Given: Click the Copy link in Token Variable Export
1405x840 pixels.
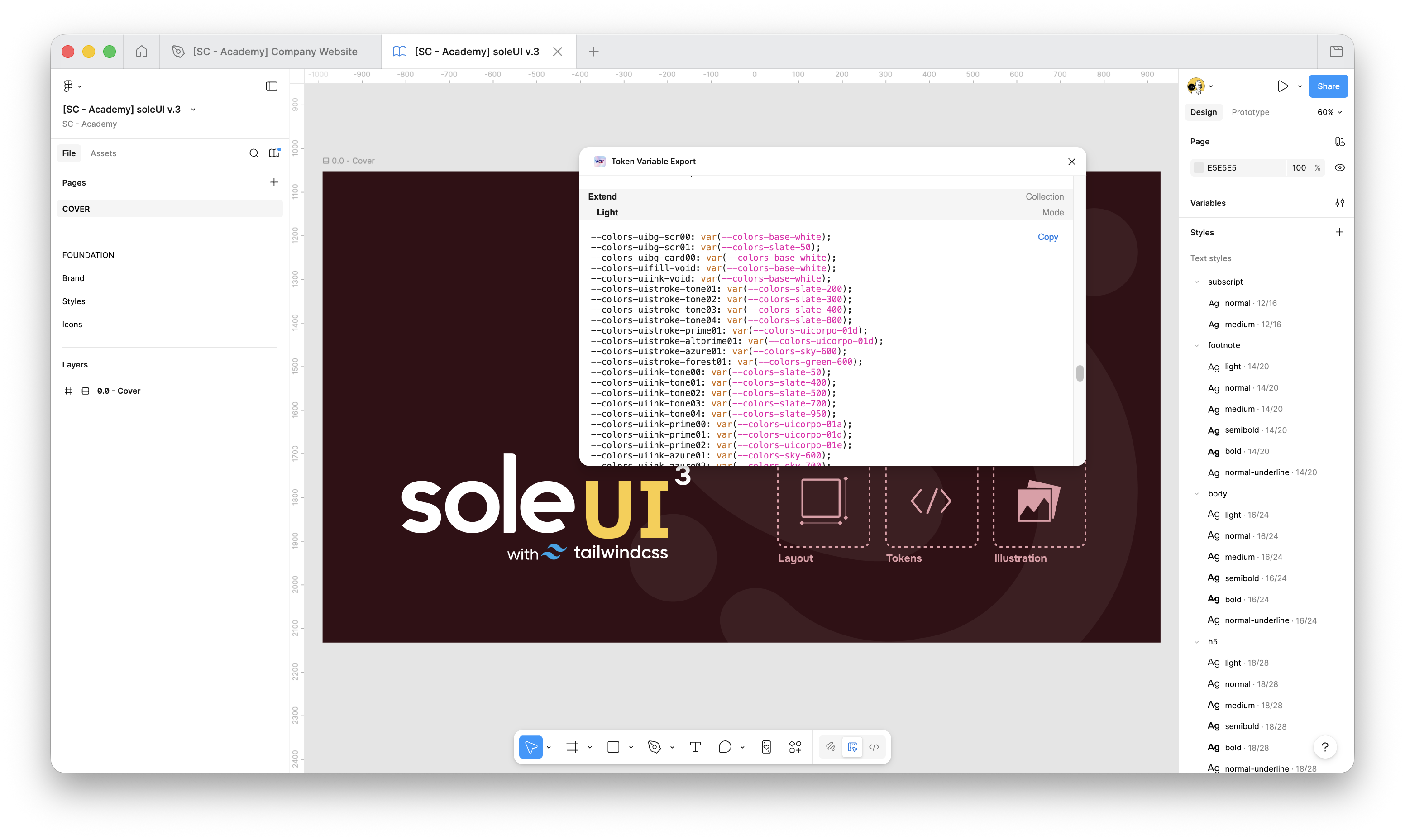Looking at the screenshot, I should point(1048,237).
